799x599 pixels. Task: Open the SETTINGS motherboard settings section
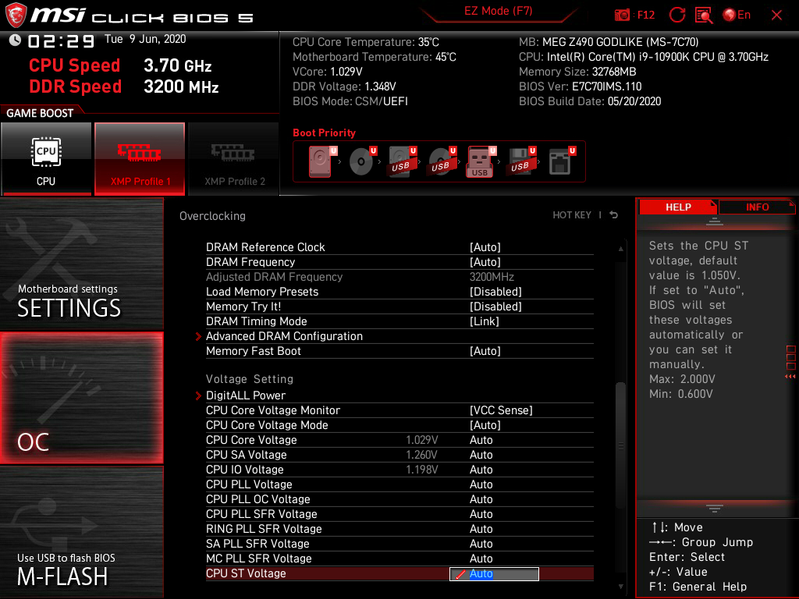tap(82, 264)
